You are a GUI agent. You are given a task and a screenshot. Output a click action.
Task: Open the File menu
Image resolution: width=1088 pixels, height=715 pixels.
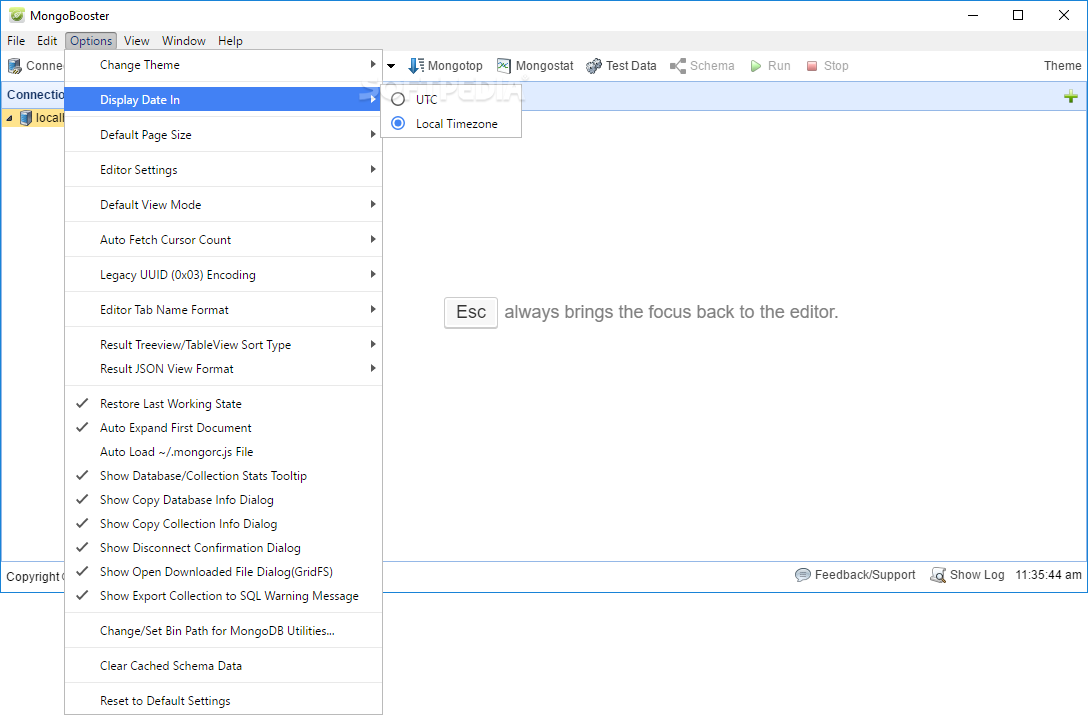click(16, 41)
